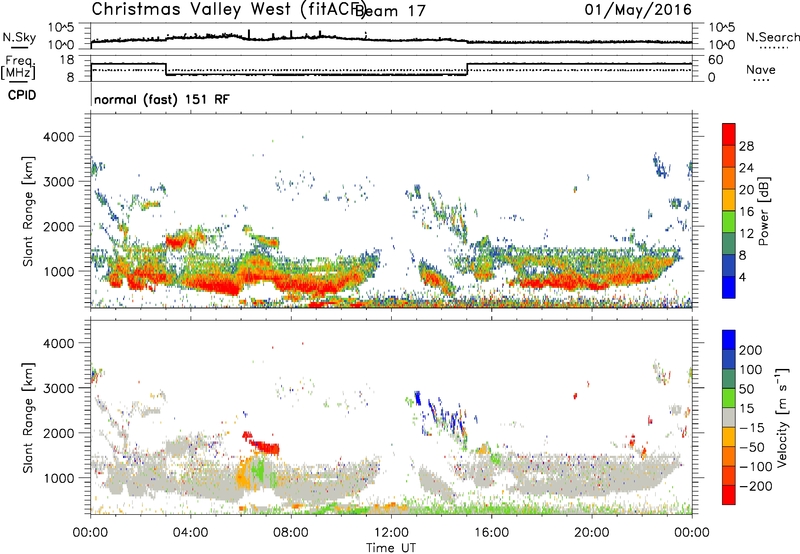Click the 'Christmas Valley West (fitACF)' title

pyautogui.click(x=228, y=9)
